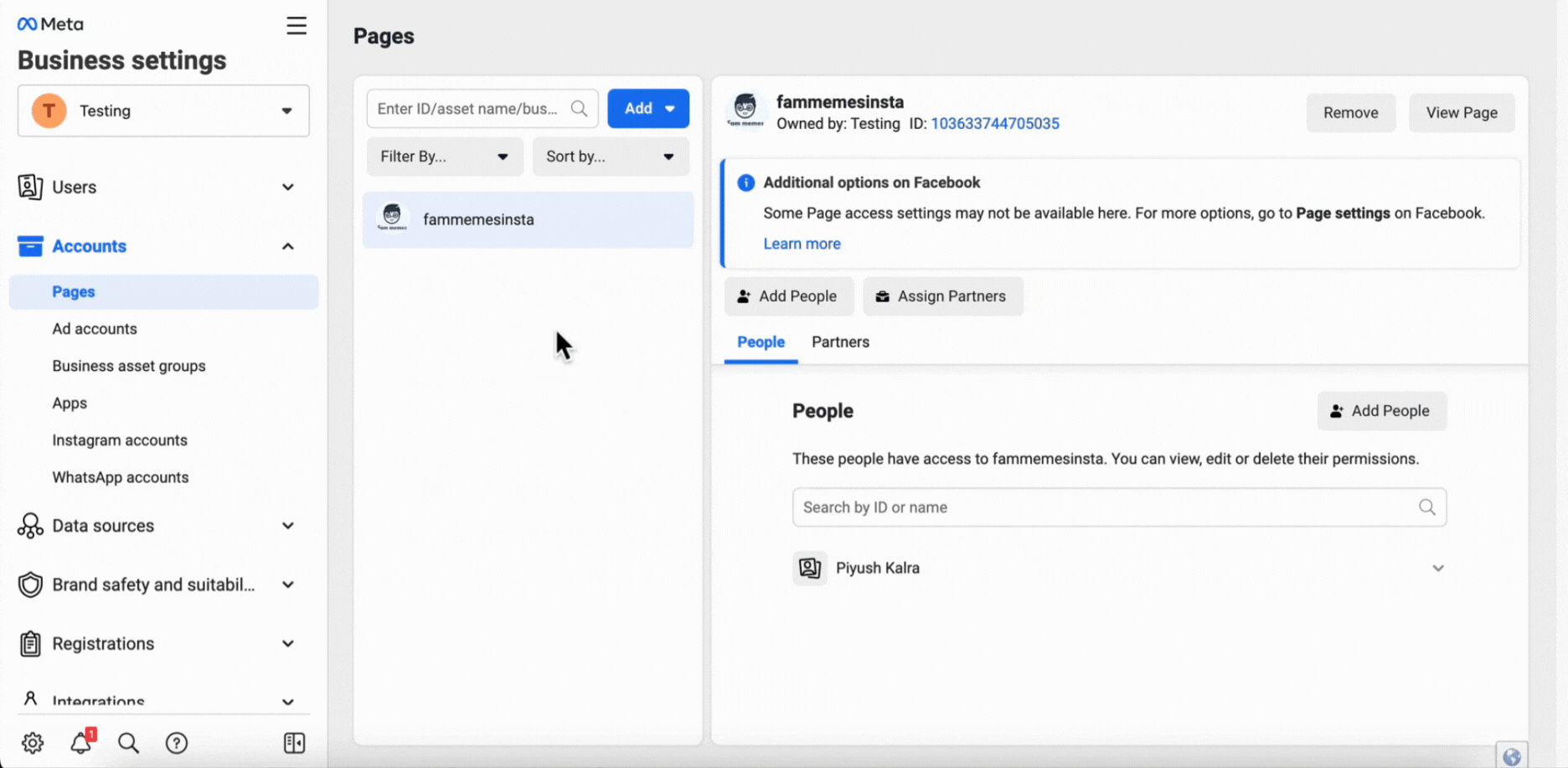Image resolution: width=1568 pixels, height=768 pixels.
Task: Expand the Data sources chevron
Action: coord(288,526)
